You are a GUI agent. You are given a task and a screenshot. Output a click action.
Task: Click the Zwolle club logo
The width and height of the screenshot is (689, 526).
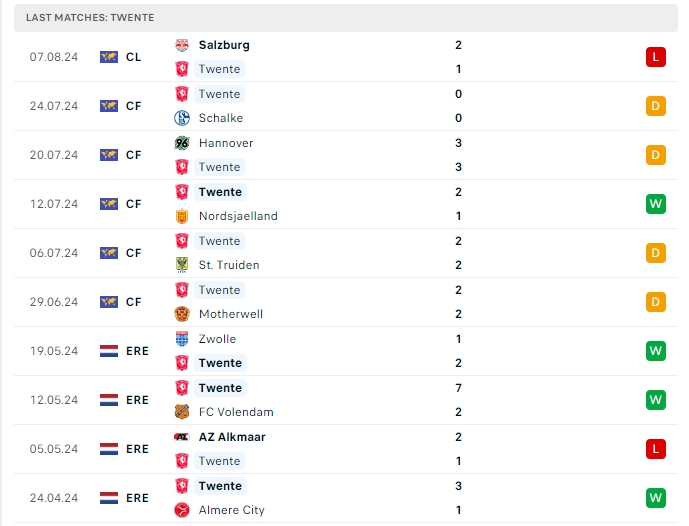[x=182, y=339]
